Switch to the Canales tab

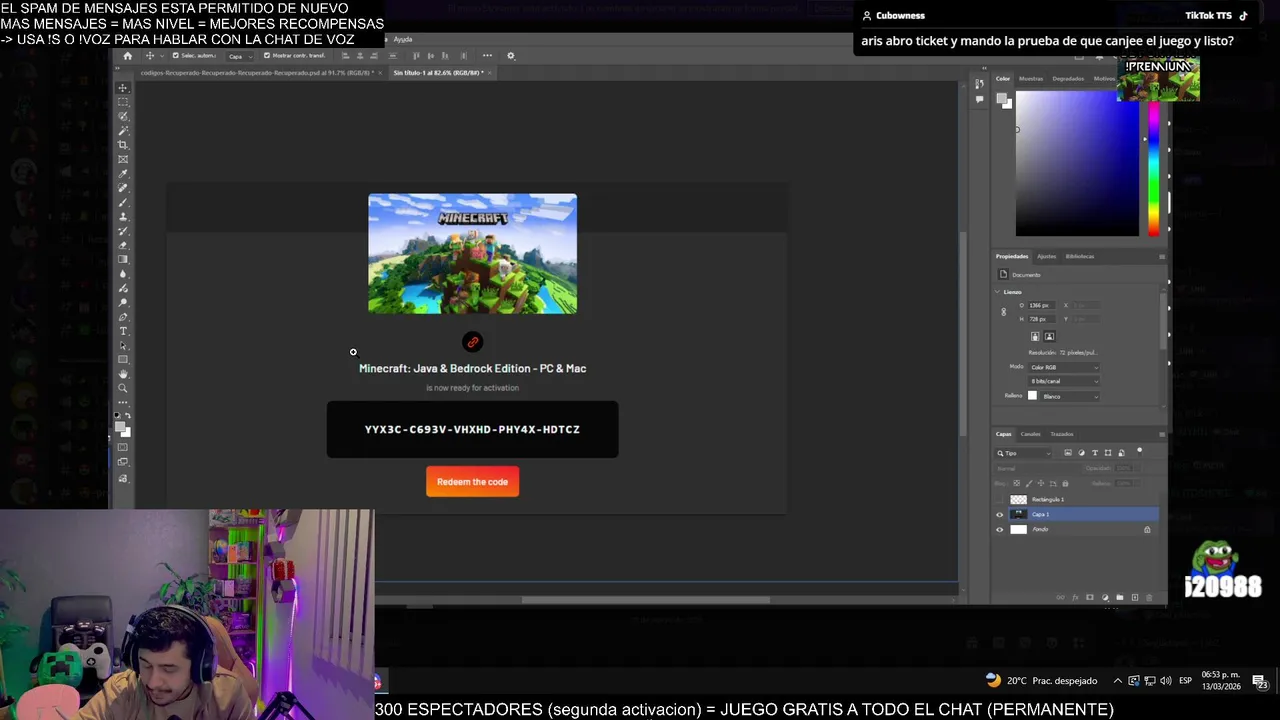click(1031, 434)
